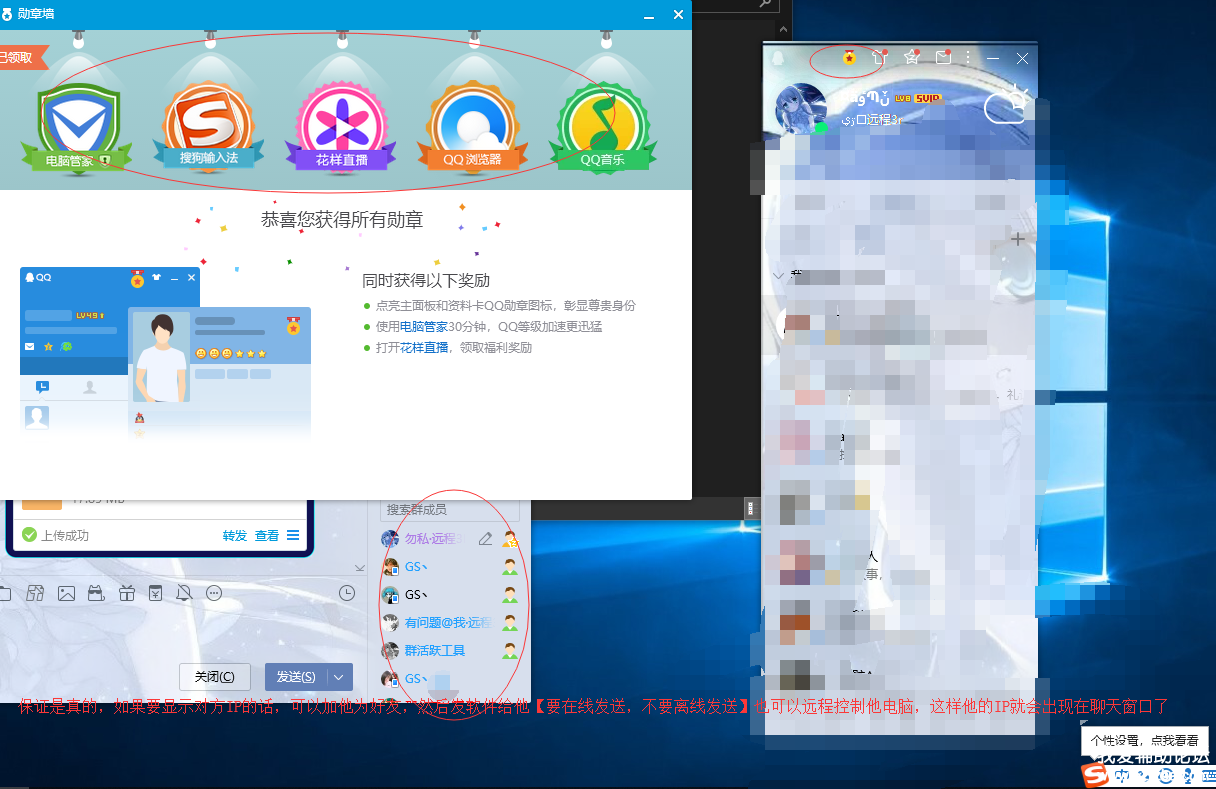Click the 电脑管家 badge
The image size is (1216, 789).
tap(78, 127)
